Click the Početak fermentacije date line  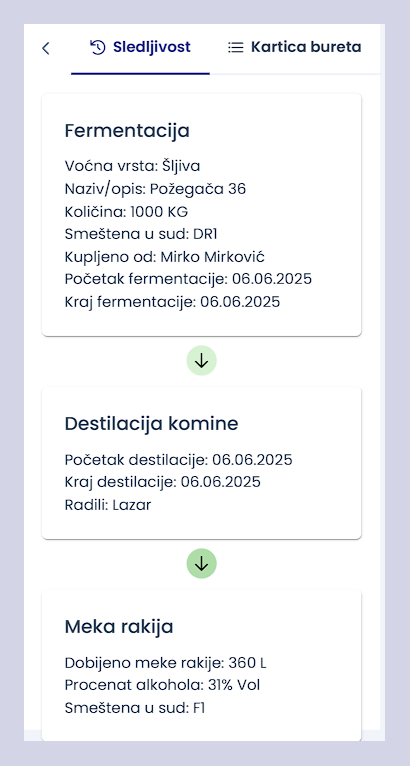(188, 279)
